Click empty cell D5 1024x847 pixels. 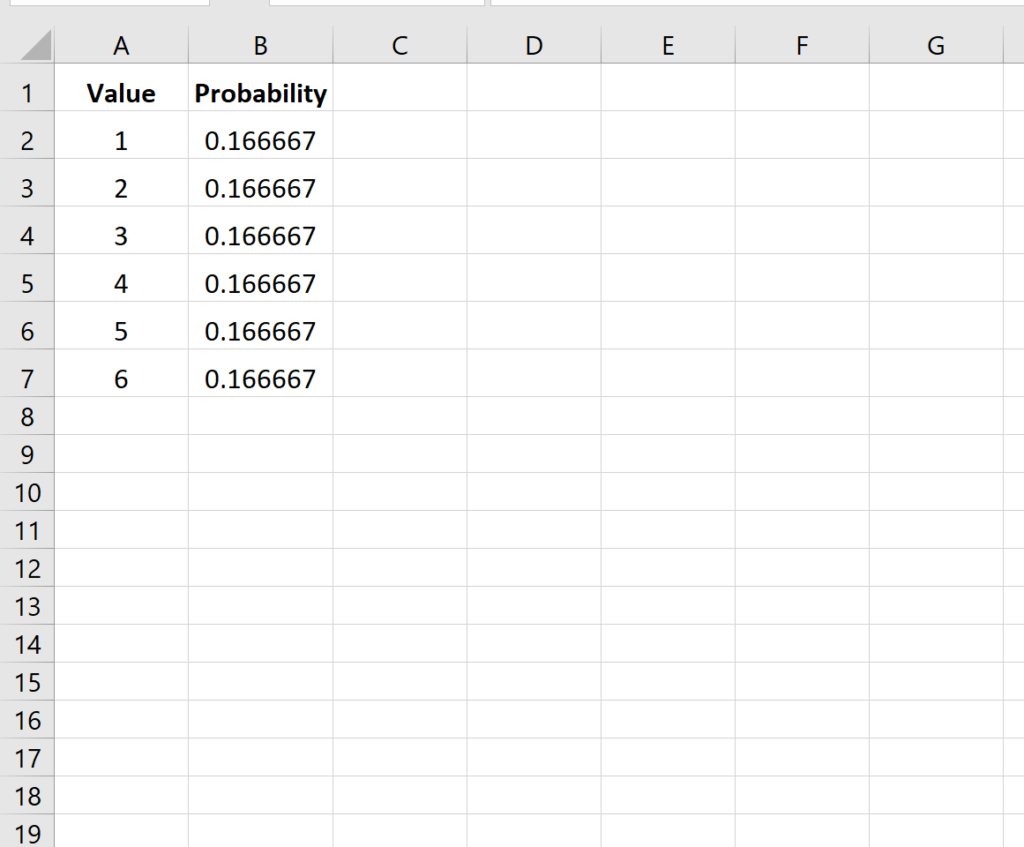coord(534,283)
